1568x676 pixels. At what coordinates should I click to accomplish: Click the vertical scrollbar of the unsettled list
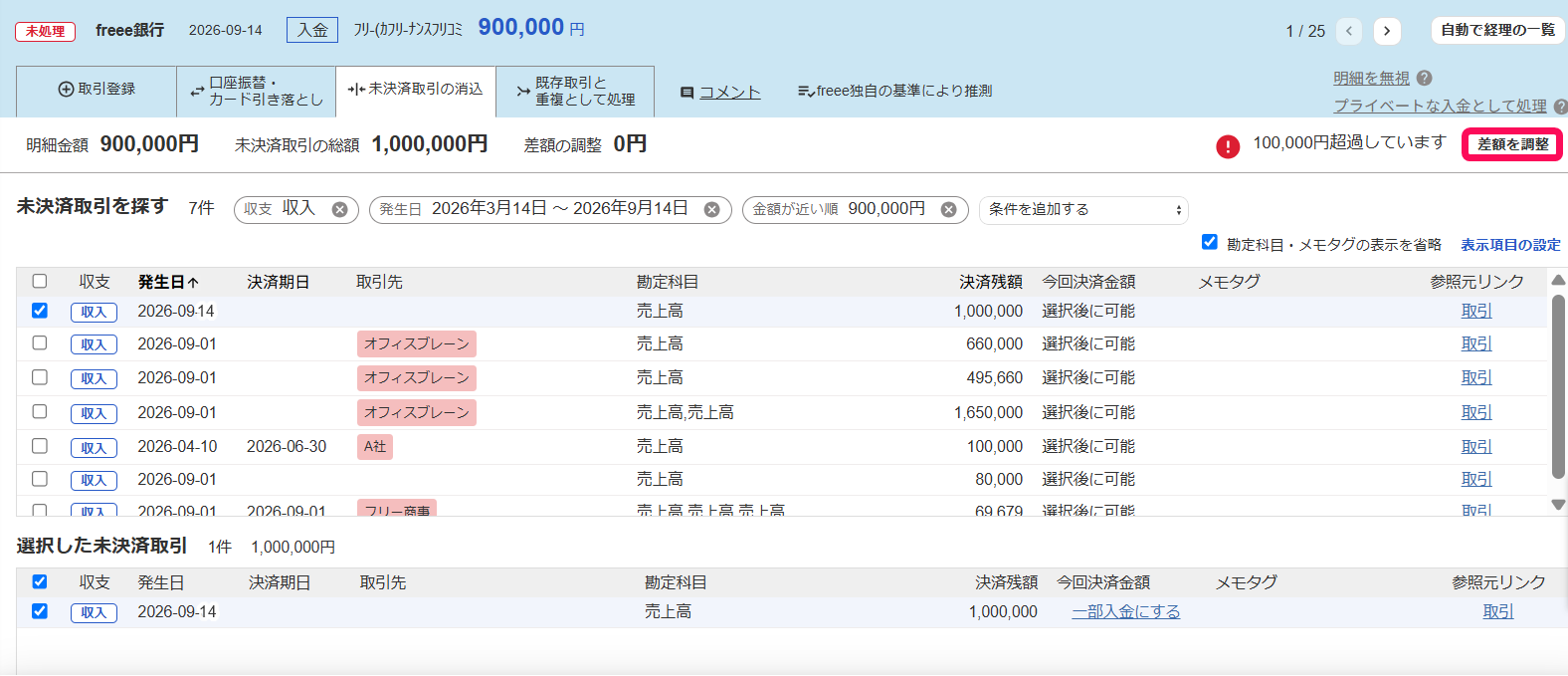click(x=1558, y=386)
